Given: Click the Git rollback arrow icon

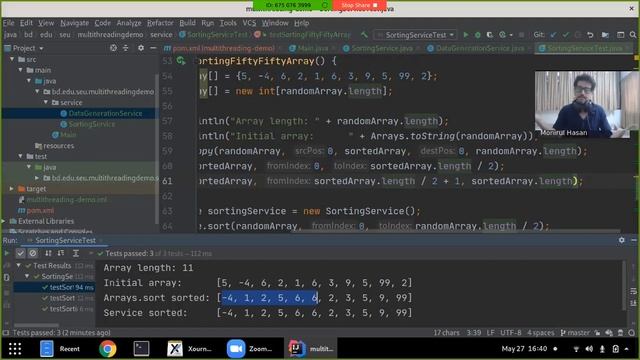Looking at the screenshot, I should point(590,35).
